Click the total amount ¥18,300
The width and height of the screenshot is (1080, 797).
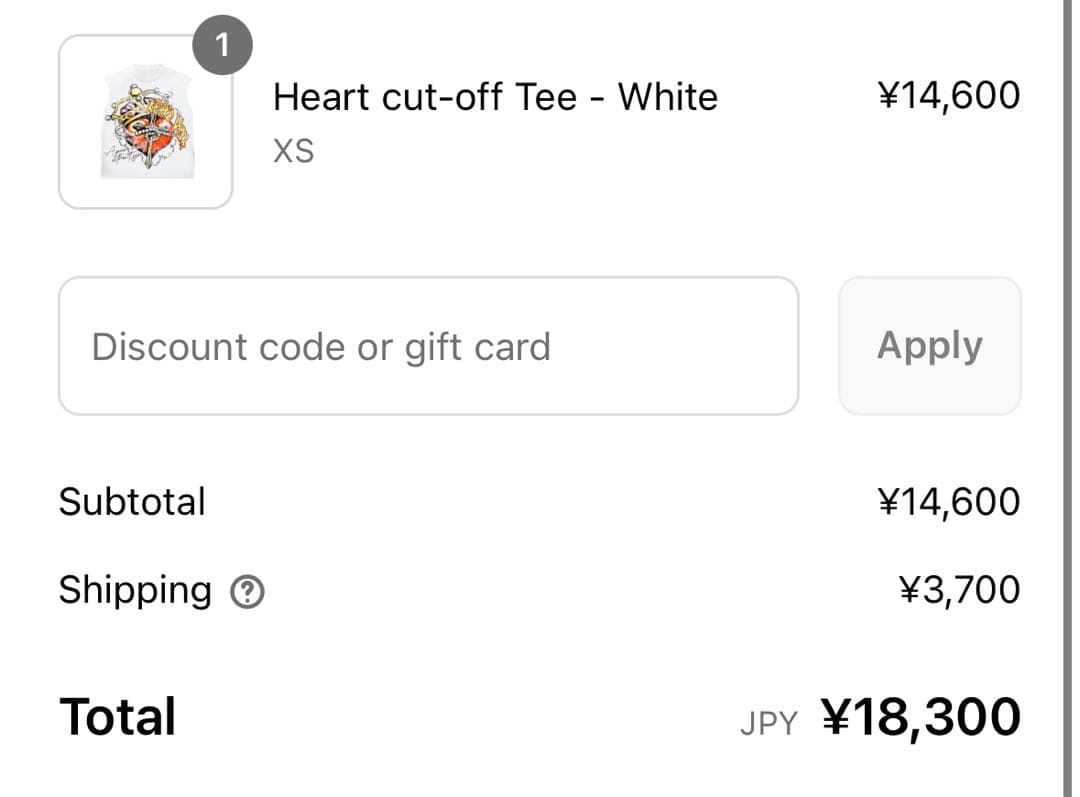click(x=921, y=717)
